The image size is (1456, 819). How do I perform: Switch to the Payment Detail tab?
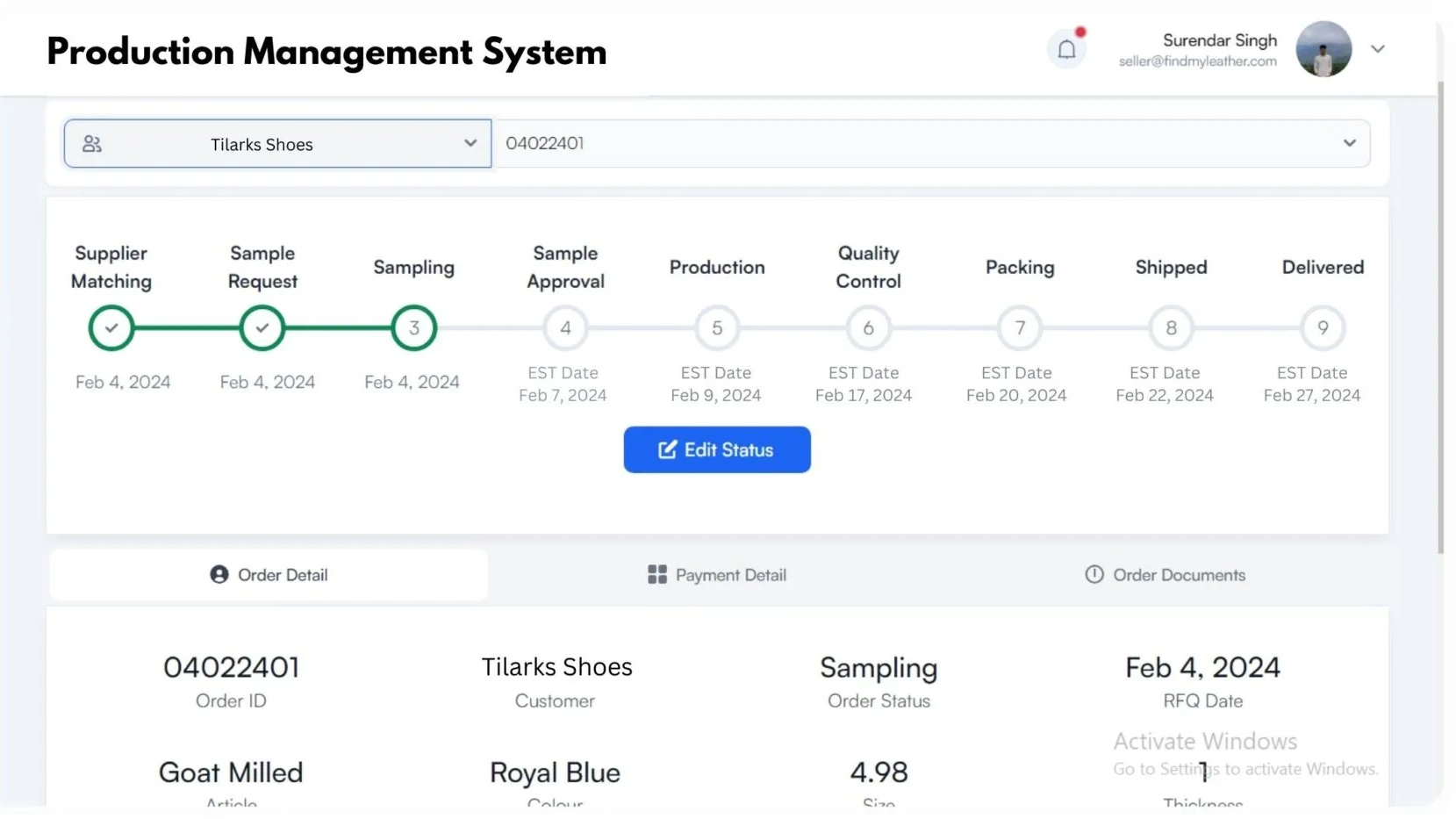717,575
